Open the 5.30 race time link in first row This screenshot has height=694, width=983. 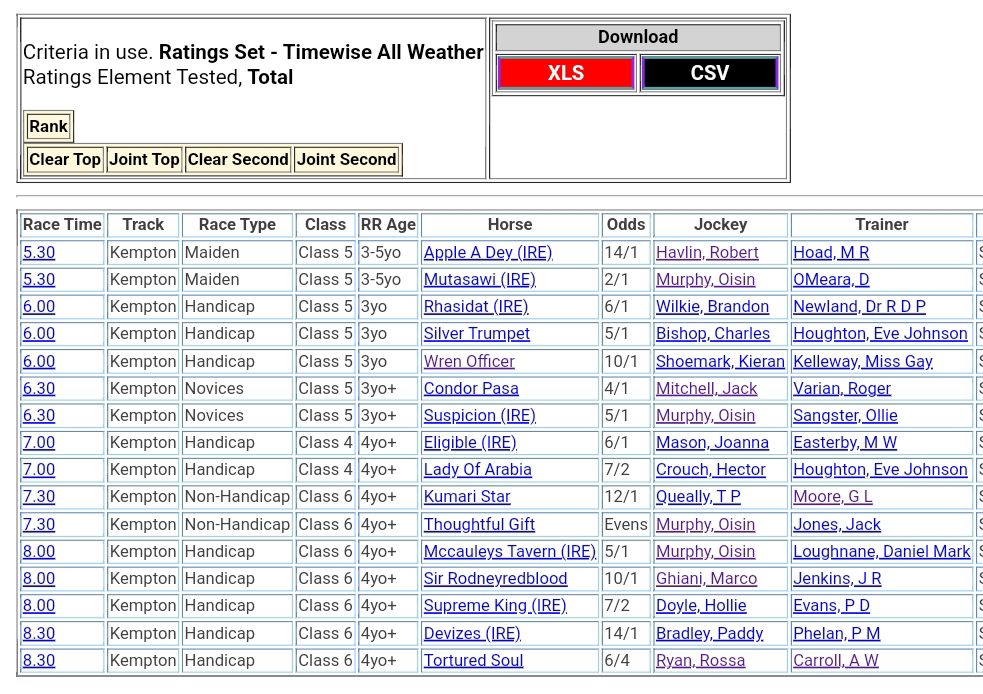39,253
